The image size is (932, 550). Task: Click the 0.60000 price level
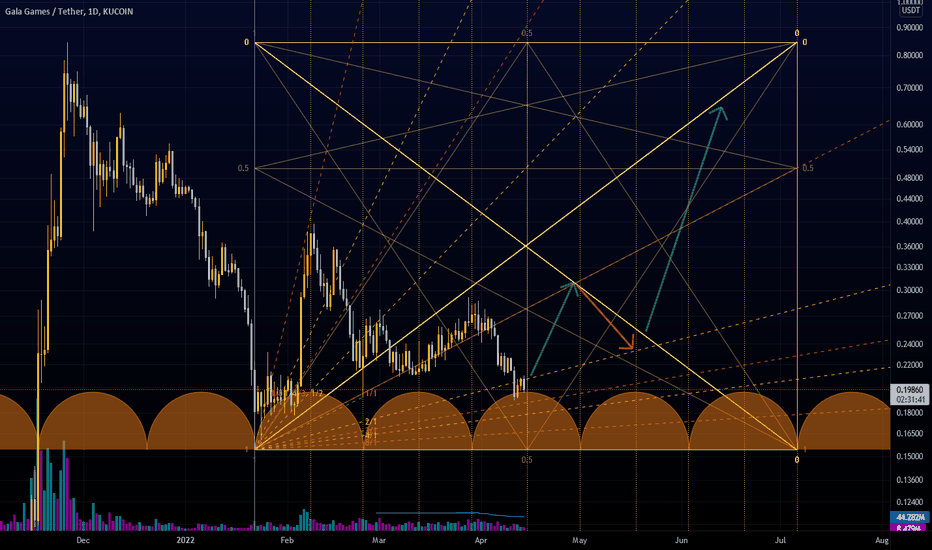(x=909, y=125)
